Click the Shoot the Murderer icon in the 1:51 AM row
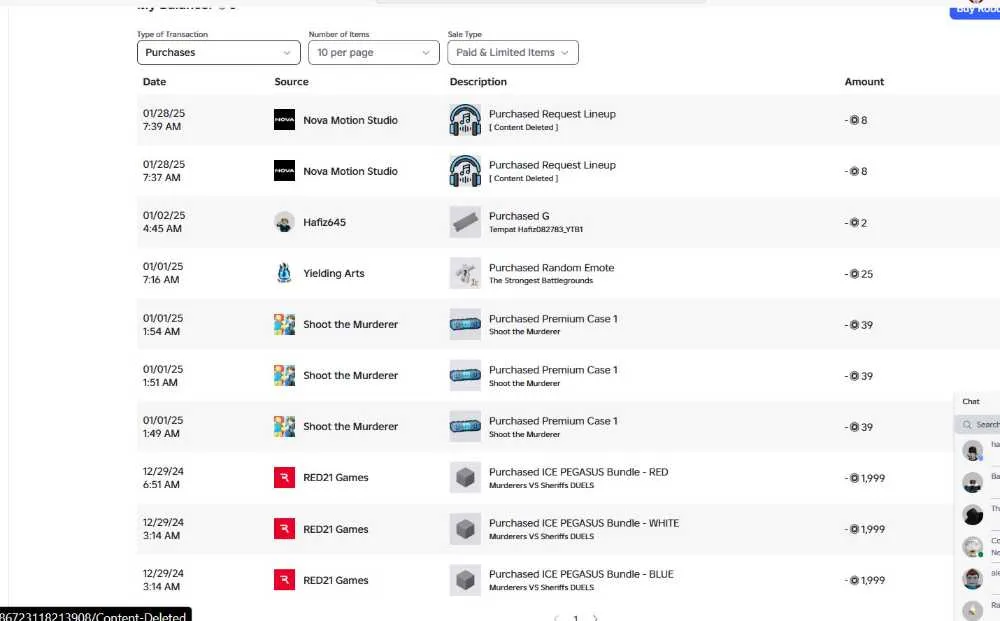 coord(284,375)
